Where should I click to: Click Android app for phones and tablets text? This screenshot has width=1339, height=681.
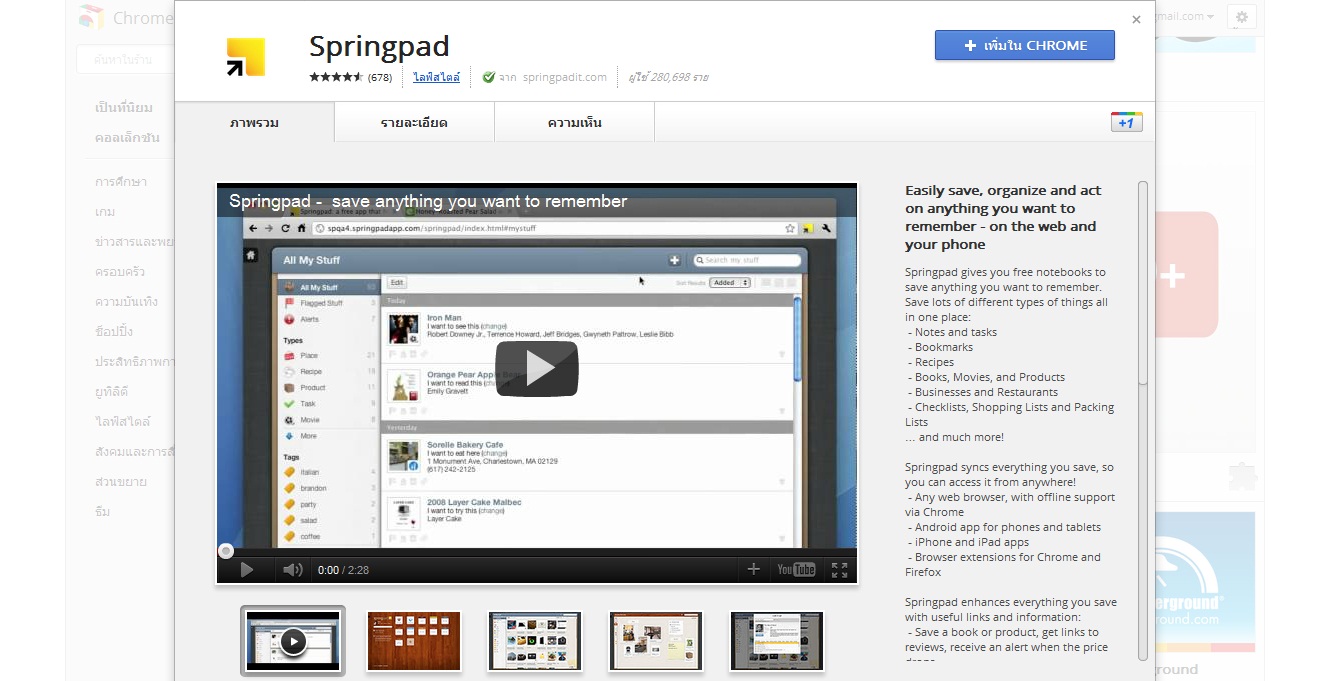pyautogui.click(x=1007, y=527)
